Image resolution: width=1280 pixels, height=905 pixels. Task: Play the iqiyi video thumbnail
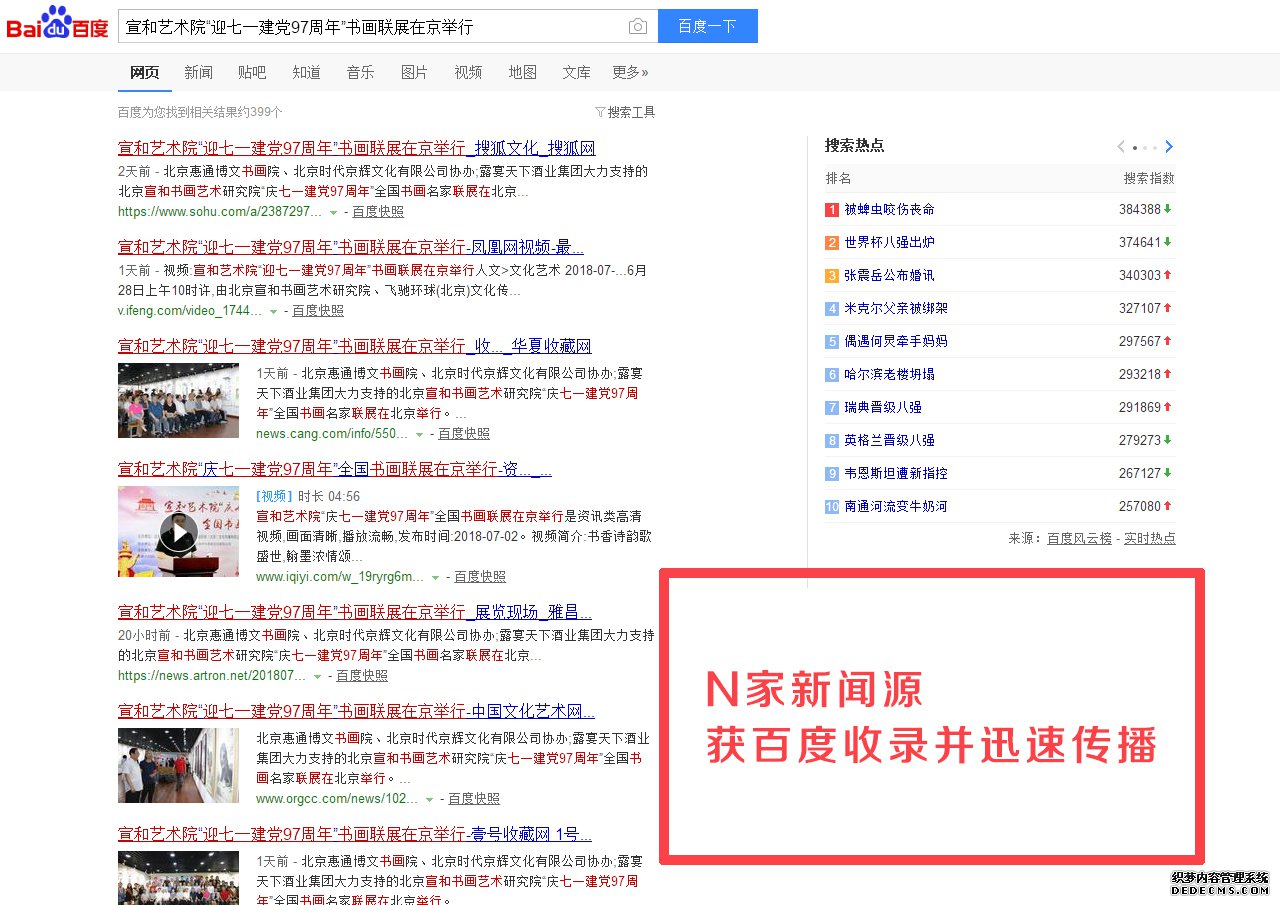pyautogui.click(x=178, y=531)
